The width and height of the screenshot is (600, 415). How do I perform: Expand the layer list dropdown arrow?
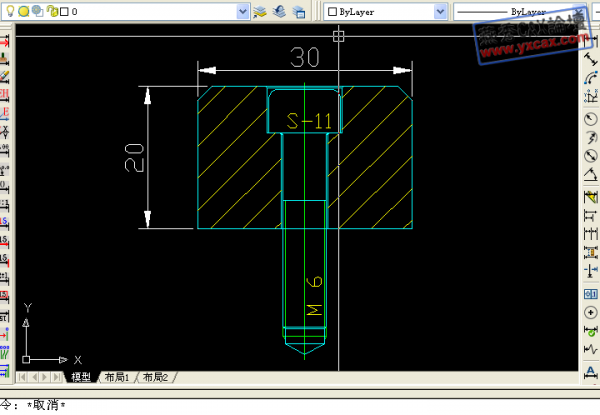(243, 12)
